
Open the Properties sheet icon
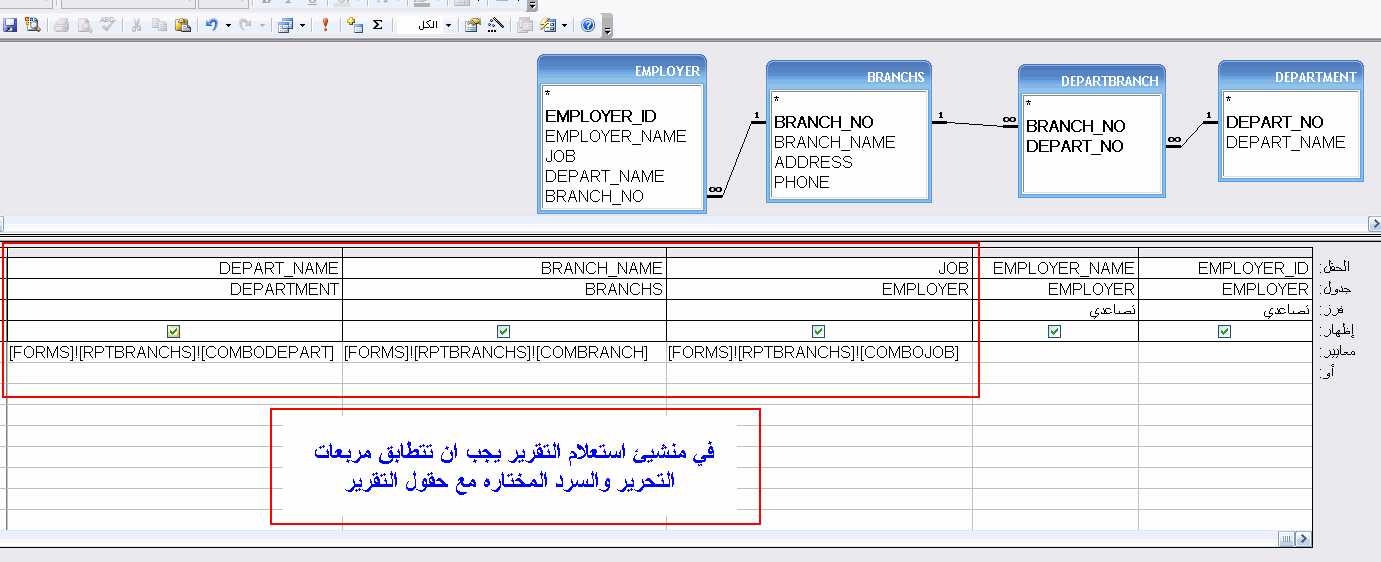pyautogui.click(x=473, y=25)
